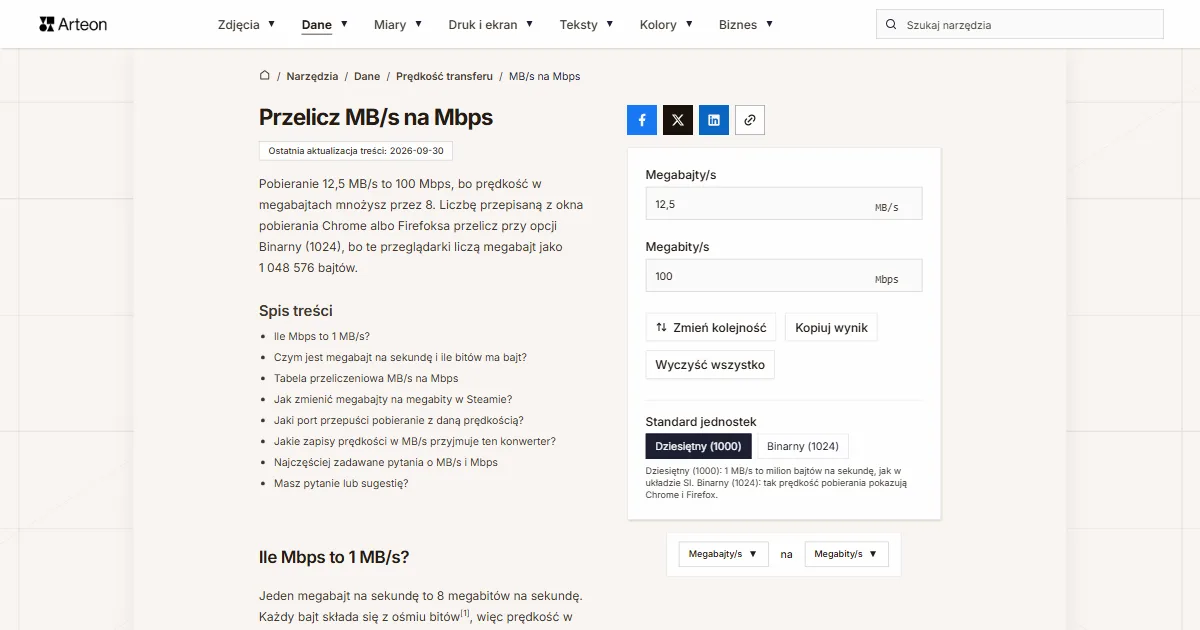
Task: Click the Szukaj narzędzia search field
Action: [1020, 25]
